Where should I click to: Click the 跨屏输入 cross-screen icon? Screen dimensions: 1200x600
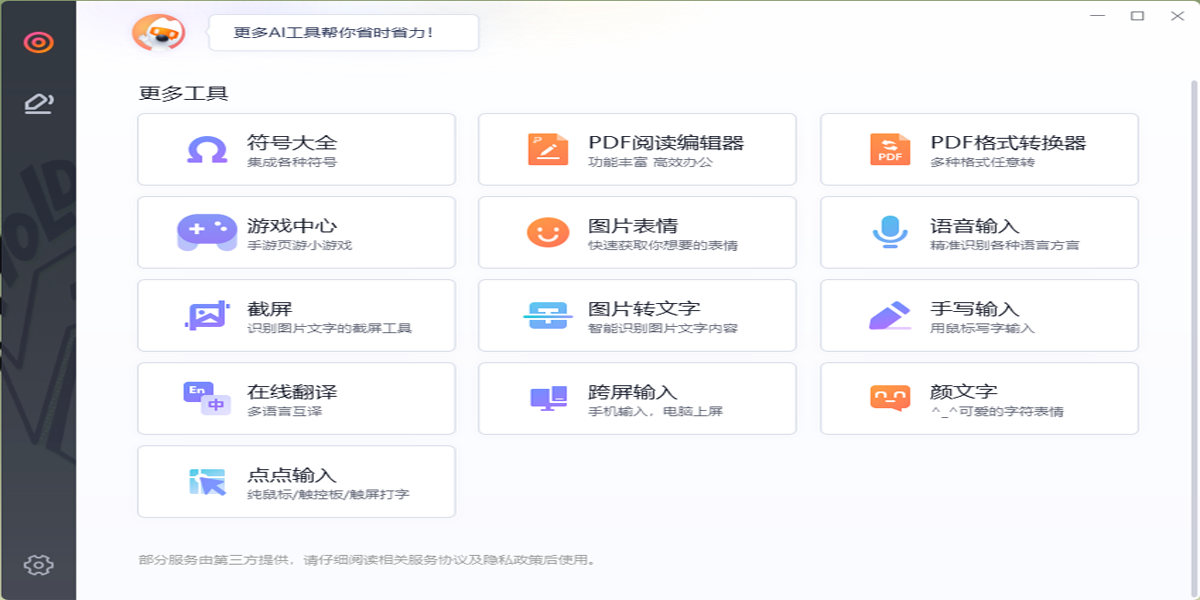547,397
